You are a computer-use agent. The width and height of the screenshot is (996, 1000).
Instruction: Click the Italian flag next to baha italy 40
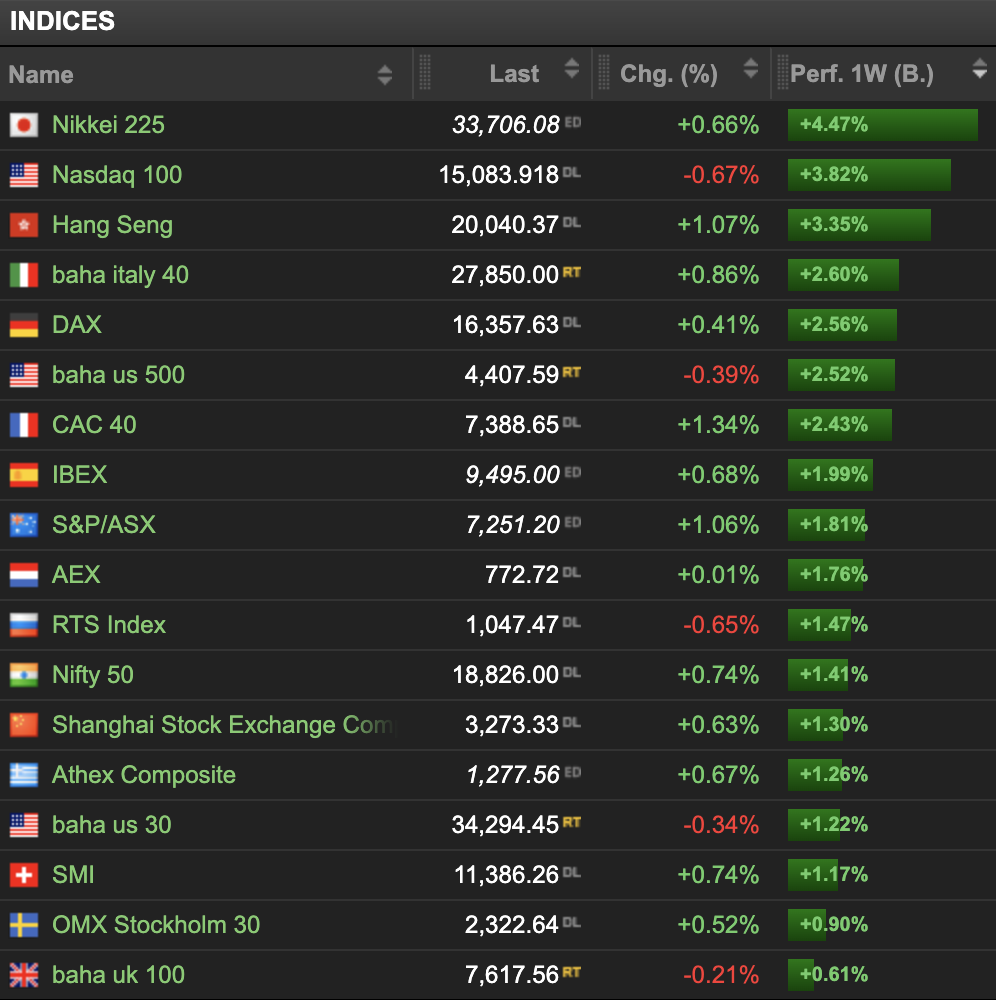[x=24, y=275]
